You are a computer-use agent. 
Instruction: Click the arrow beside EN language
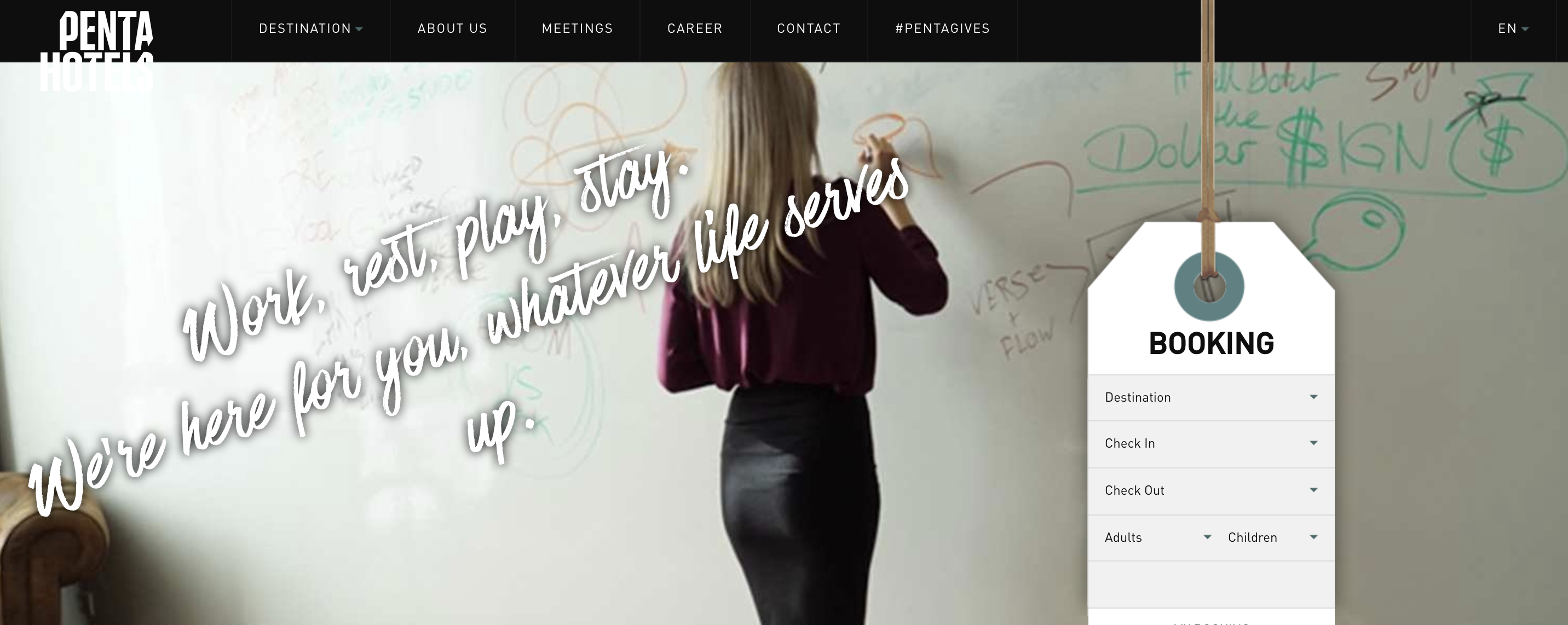[1525, 29]
